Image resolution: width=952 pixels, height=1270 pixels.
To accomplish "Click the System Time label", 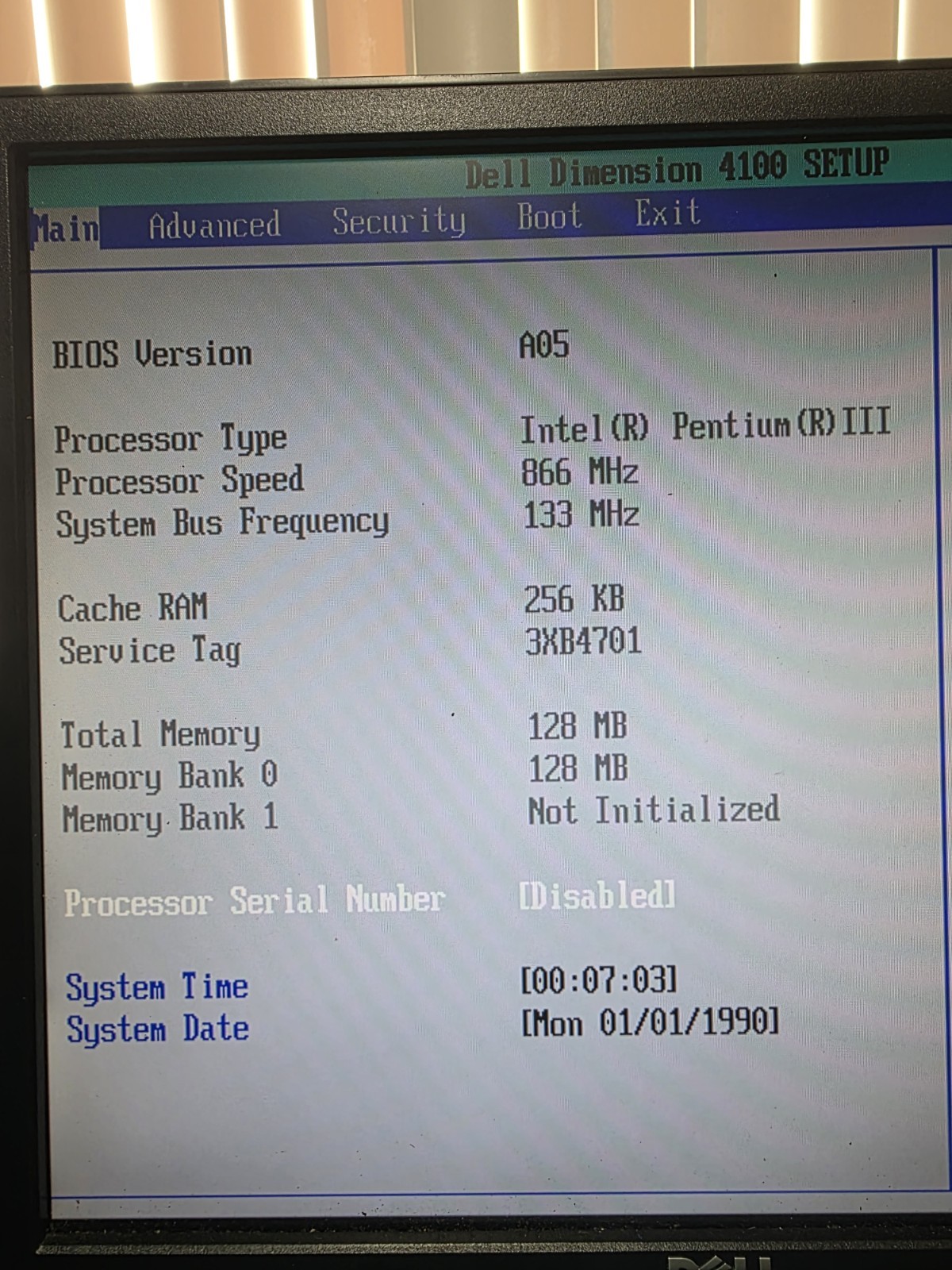I will [x=157, y=987].
